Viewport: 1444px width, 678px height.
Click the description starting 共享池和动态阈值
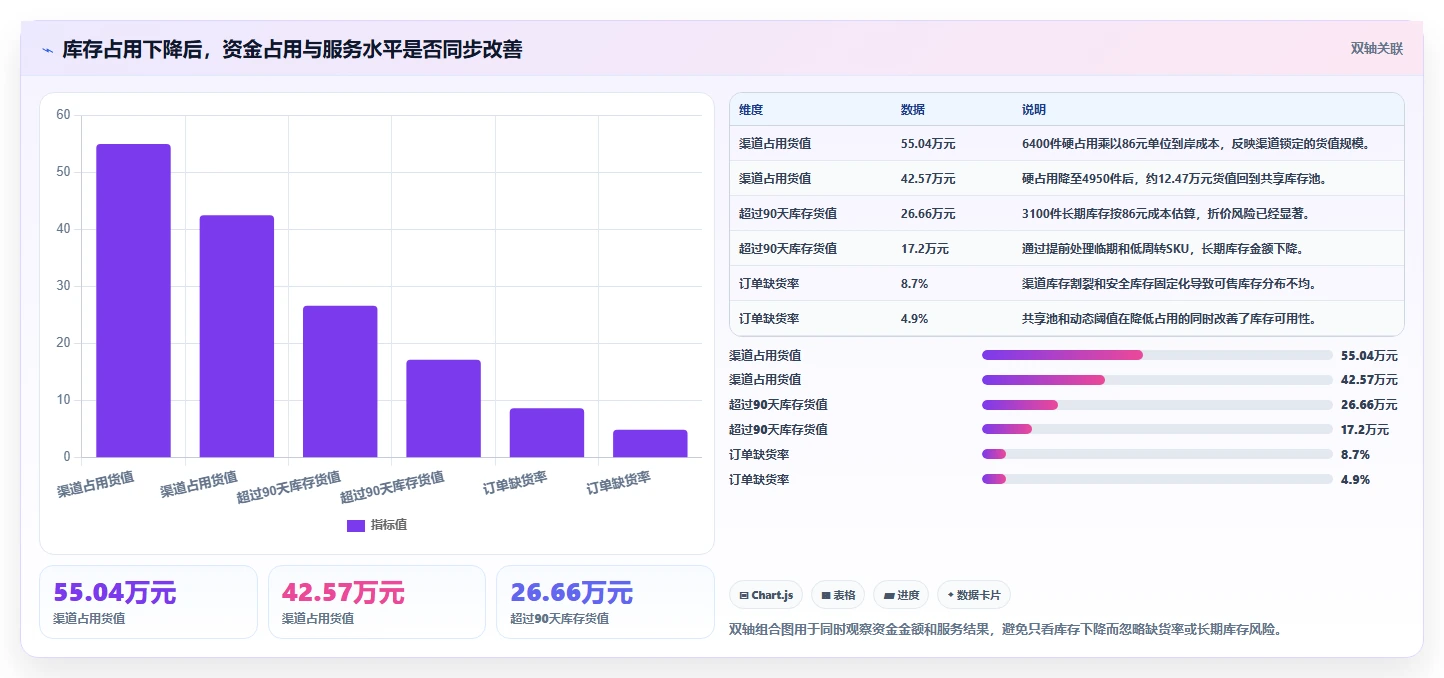[1168, 319]
